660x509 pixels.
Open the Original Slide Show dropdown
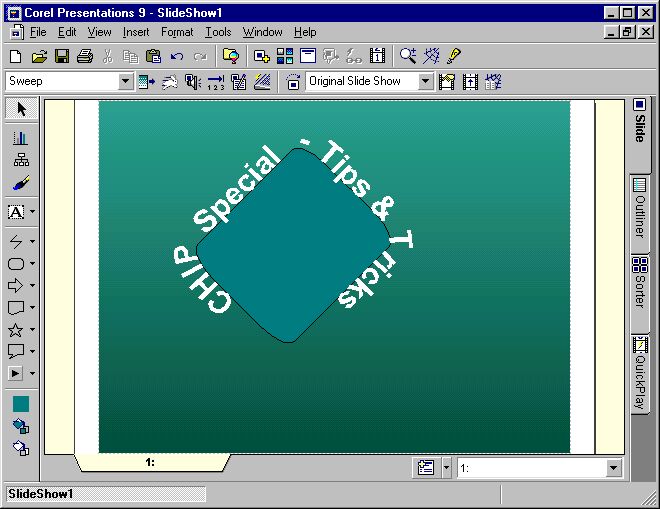[426, 81]
